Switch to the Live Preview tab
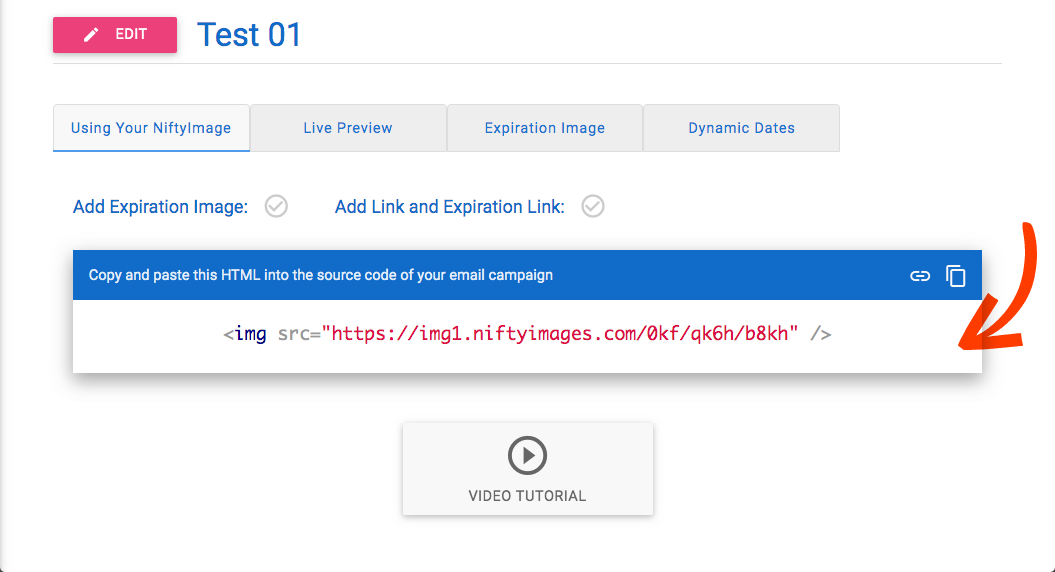Viewport: 1055px width, 572px height. tap(348, 128)
